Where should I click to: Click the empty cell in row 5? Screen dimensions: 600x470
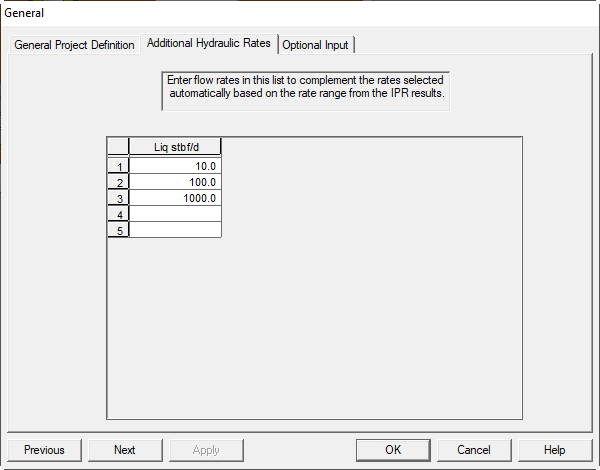(x=175, y=230)
